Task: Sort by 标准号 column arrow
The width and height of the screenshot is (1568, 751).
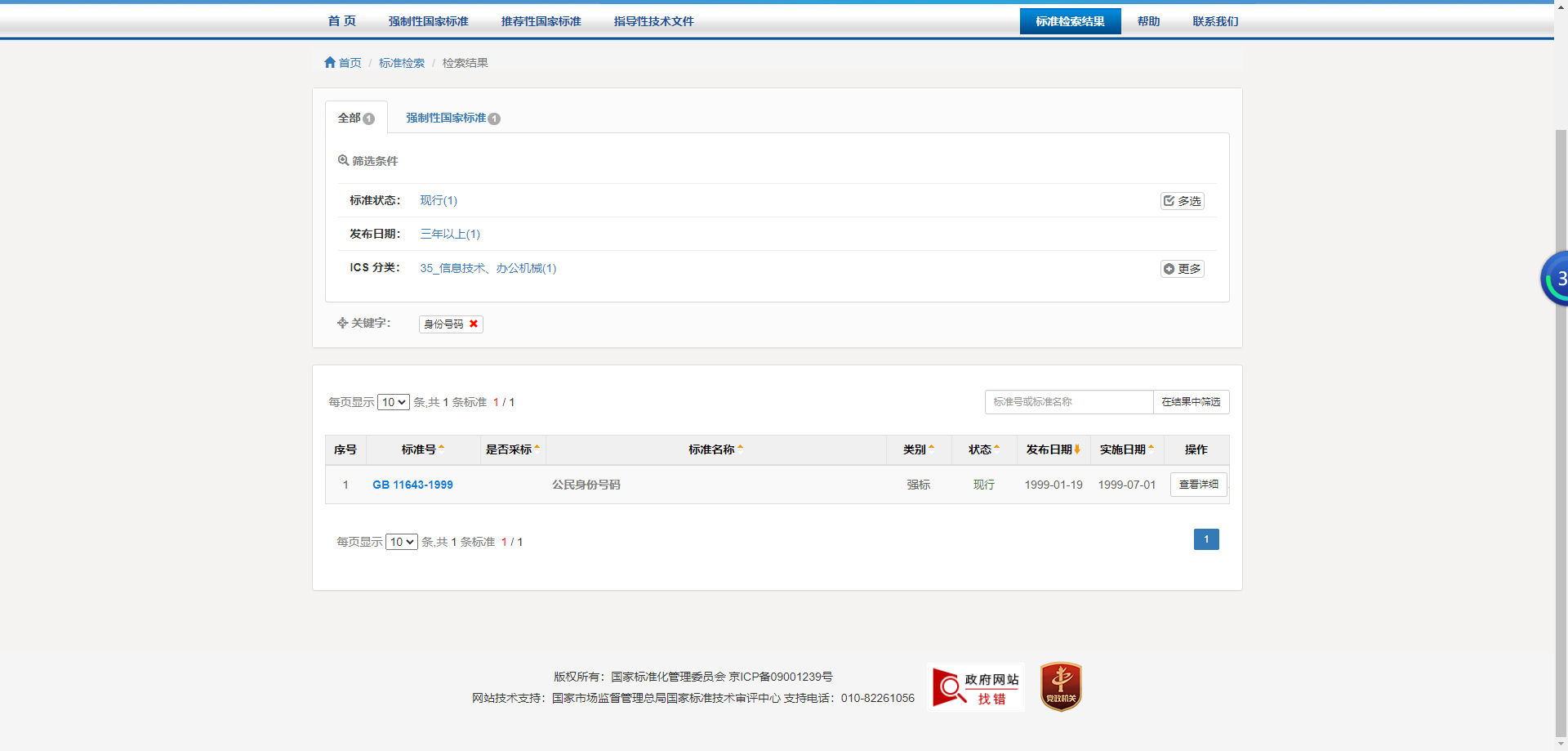Action: click(x=442, y=448)
